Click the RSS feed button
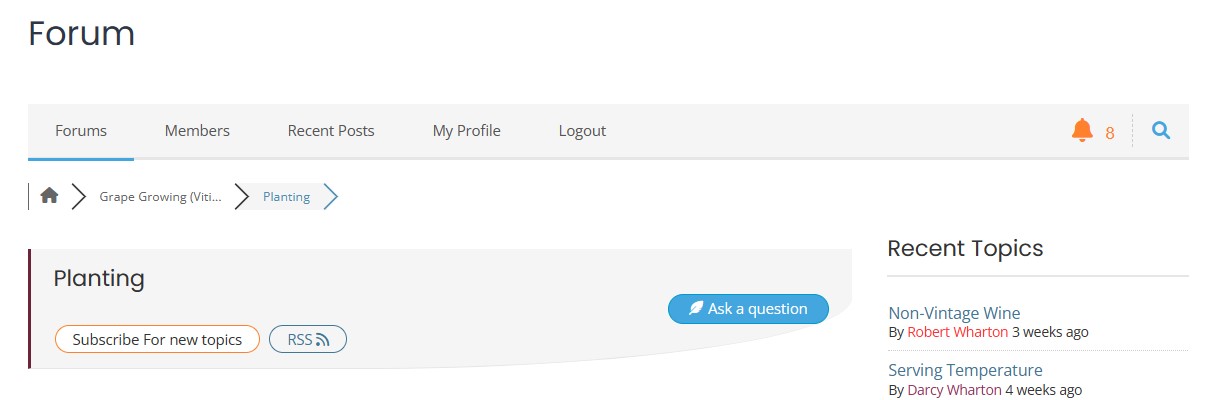 308,339
